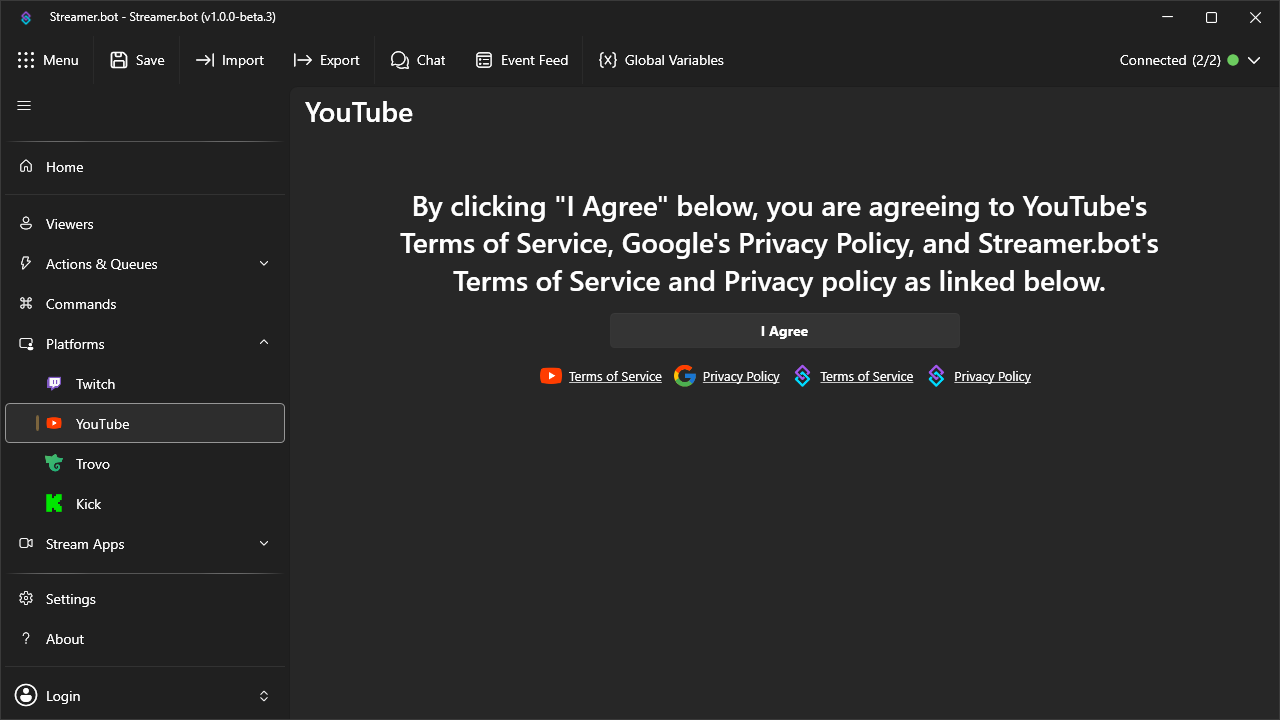This screenshot has height=720, width=1280.
Task: Open Settings from the sidebar
Action: (x=71, y=598)
